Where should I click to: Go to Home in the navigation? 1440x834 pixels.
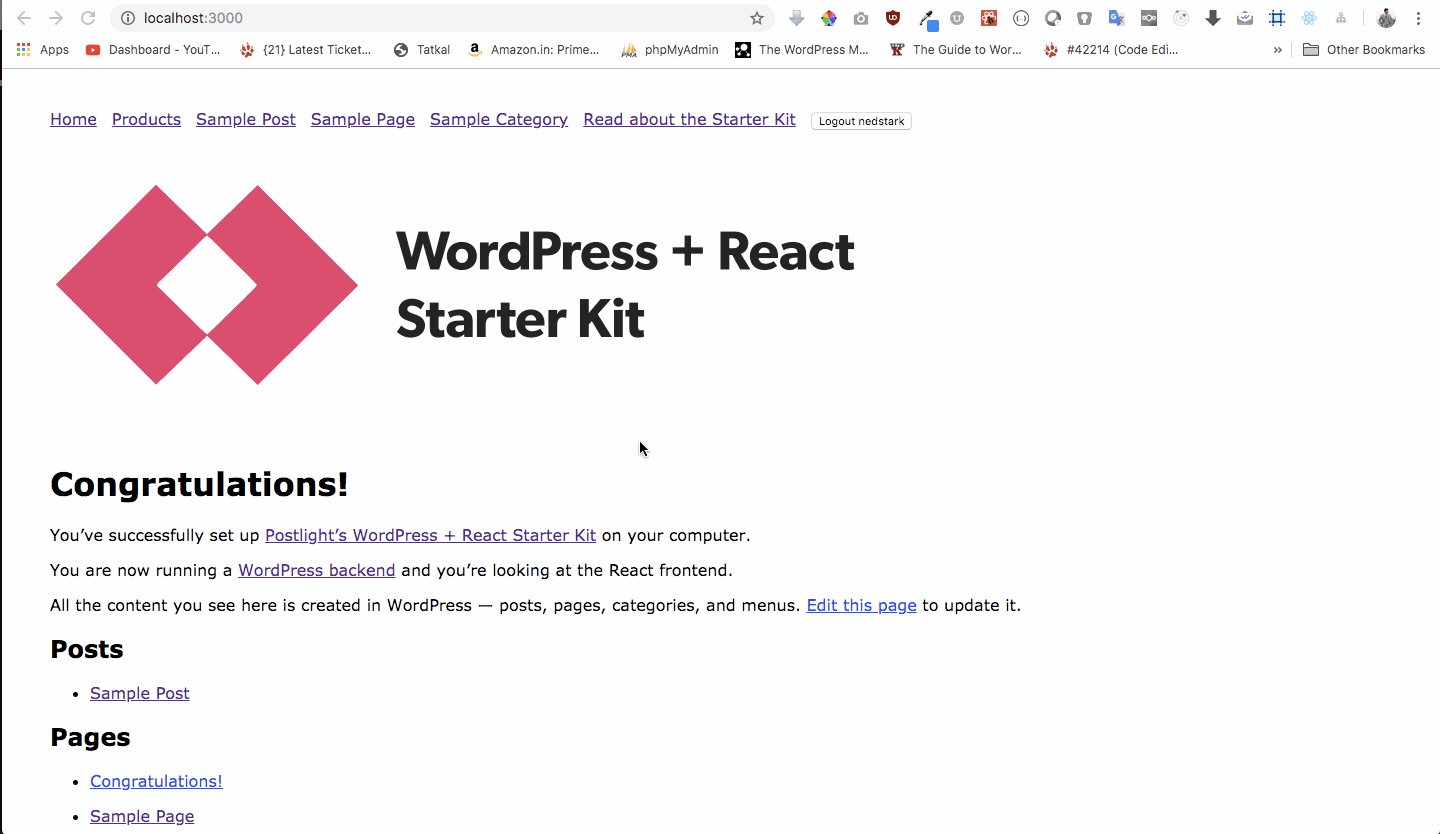[x=73, y=119]
